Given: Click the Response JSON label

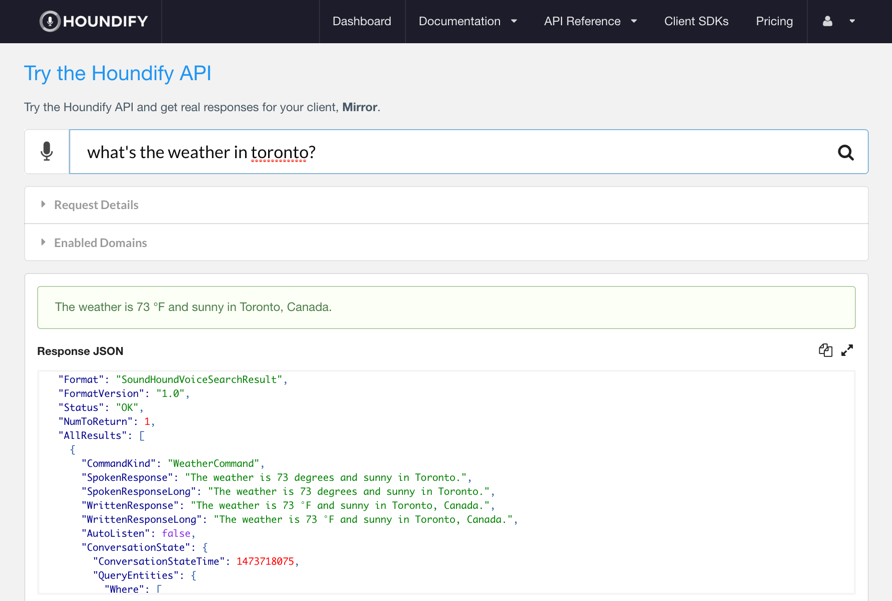Looking at the screenshot, I should (80, 351).
